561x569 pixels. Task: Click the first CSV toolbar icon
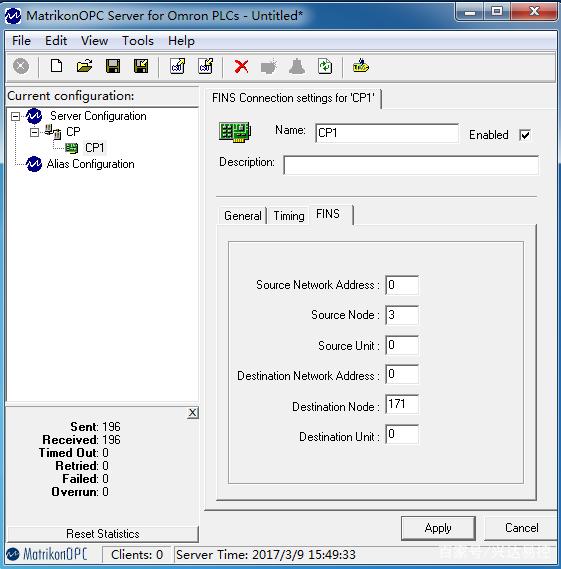(177, 66)
